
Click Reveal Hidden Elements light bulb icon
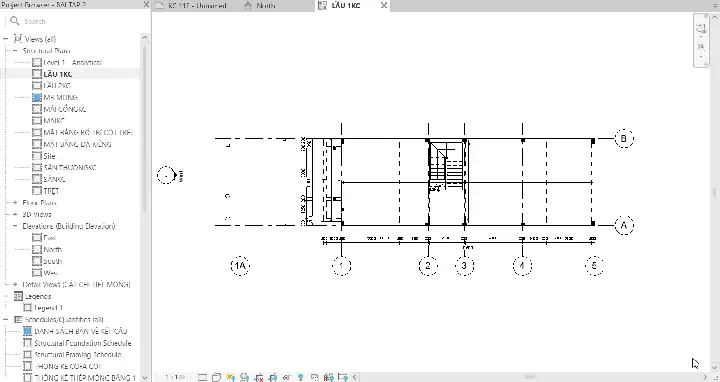(301, 377)
